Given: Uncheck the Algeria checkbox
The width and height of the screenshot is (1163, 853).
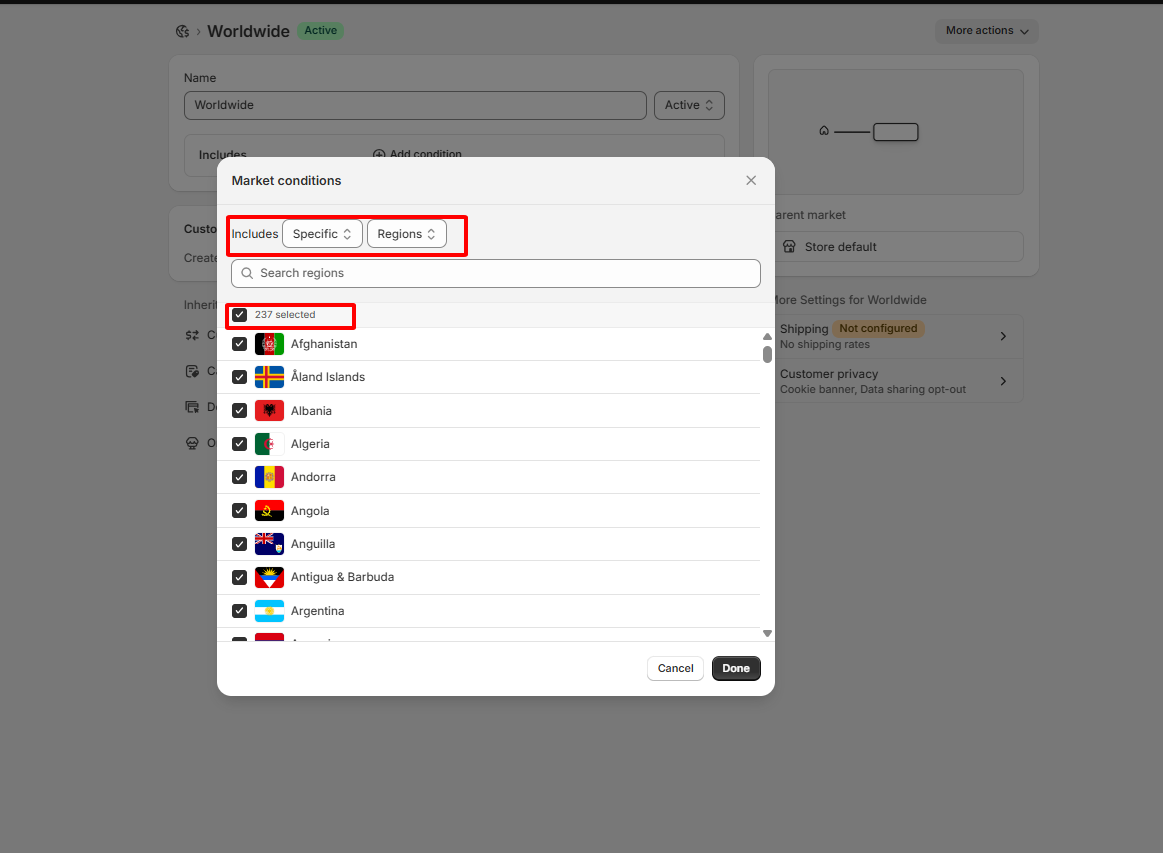Looking at the screenshot, I should (x=240, y=444).
